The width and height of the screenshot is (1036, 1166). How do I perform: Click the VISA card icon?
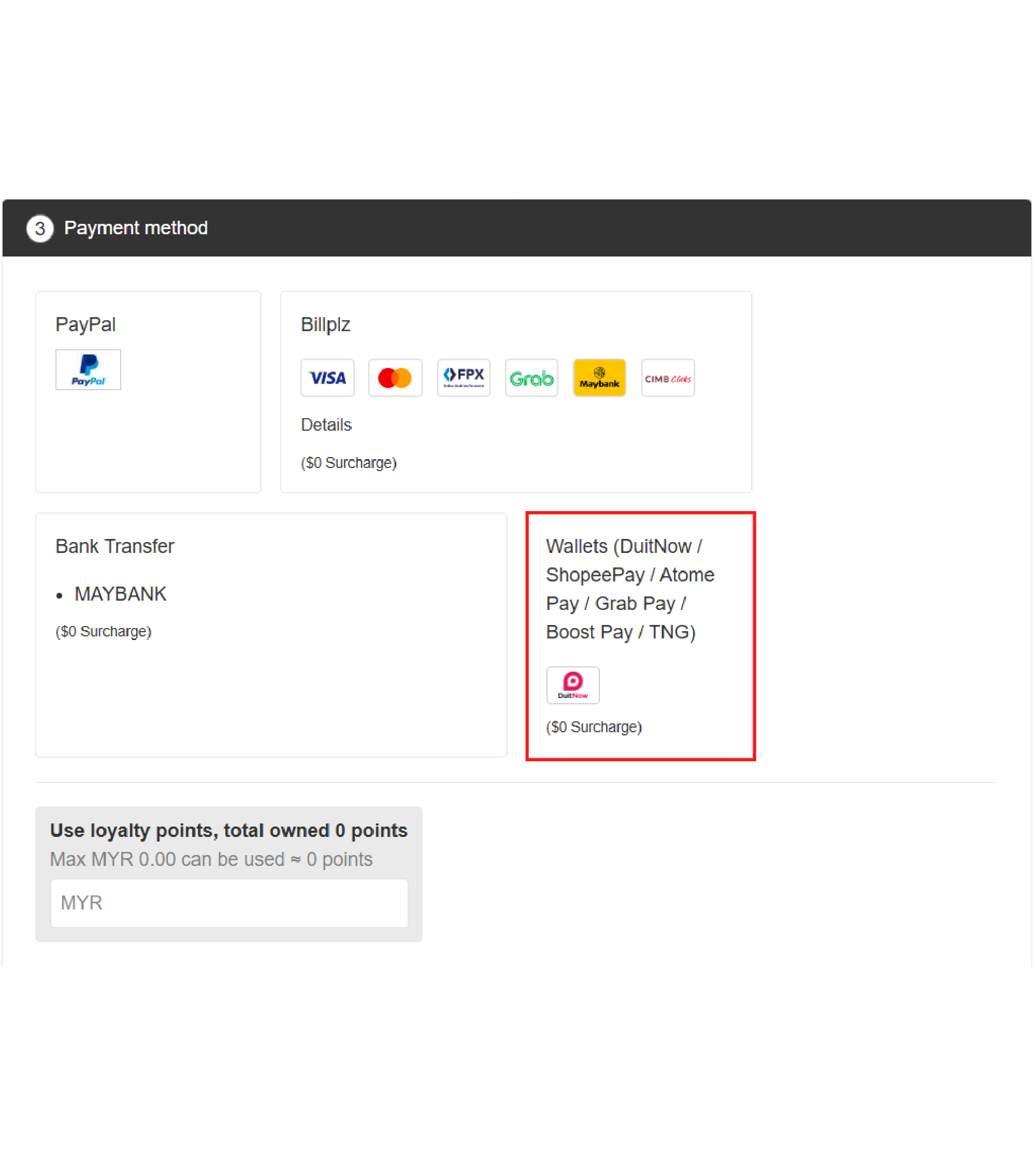328,378
